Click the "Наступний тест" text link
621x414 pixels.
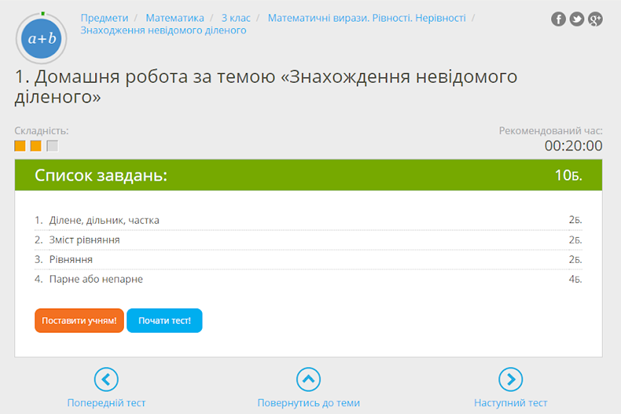coord(510,403)
